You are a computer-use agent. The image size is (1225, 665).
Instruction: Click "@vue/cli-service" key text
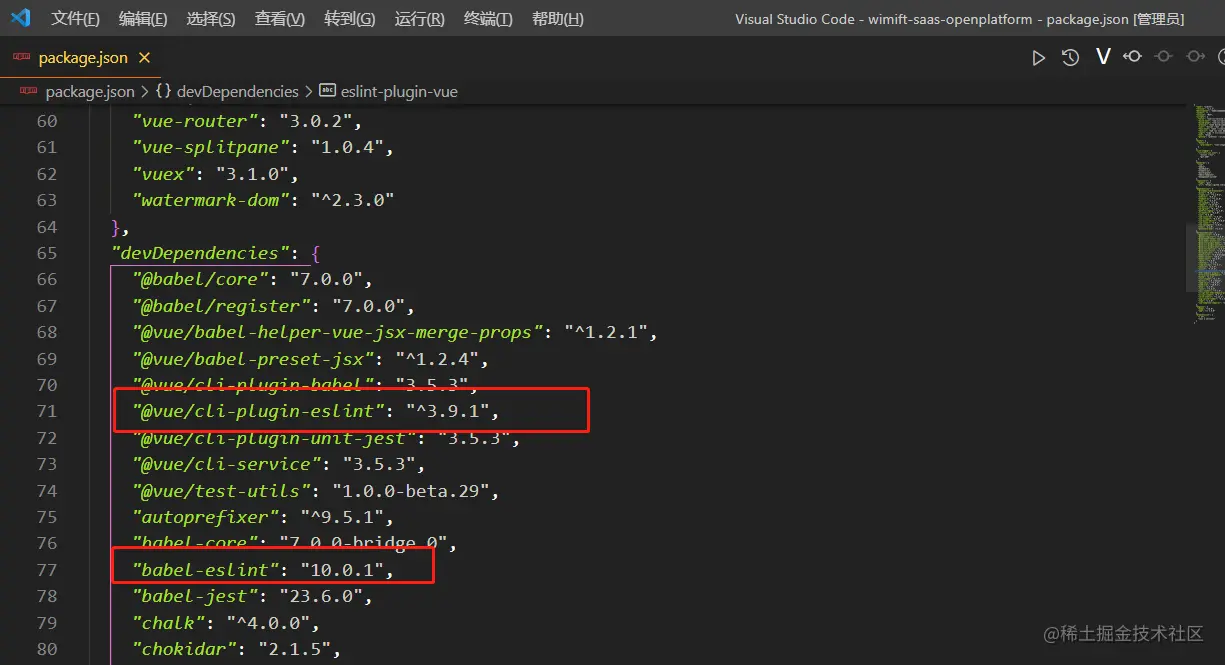[x=227, y=464]
